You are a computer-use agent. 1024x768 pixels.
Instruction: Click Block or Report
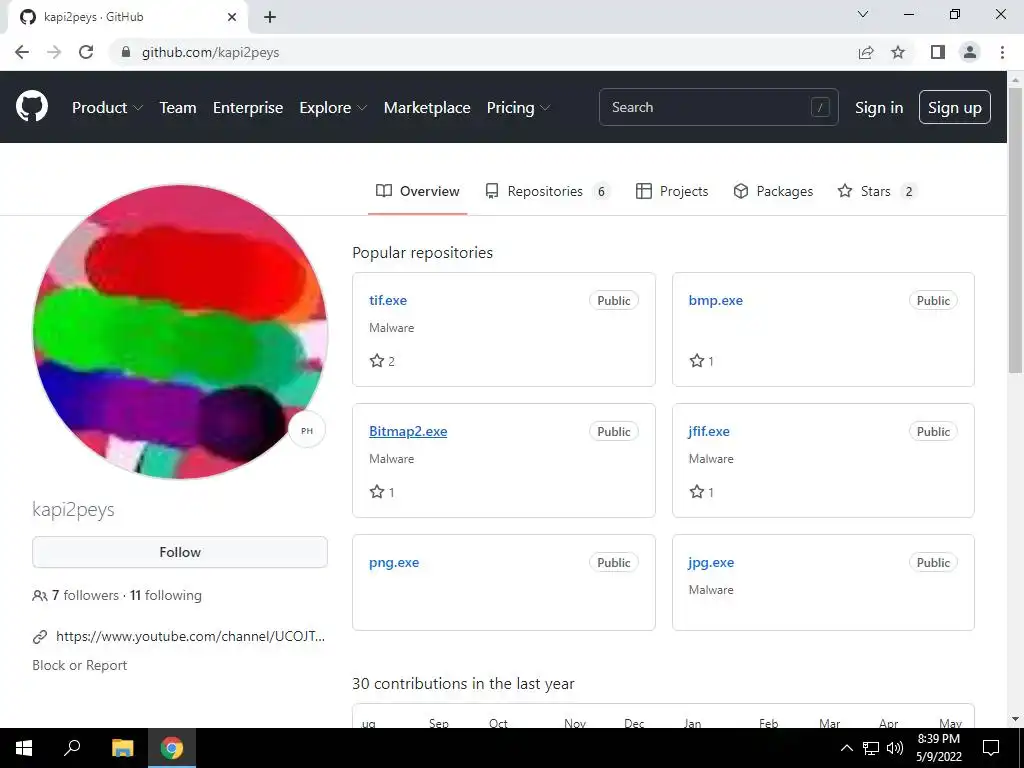(x=80, y=665)
